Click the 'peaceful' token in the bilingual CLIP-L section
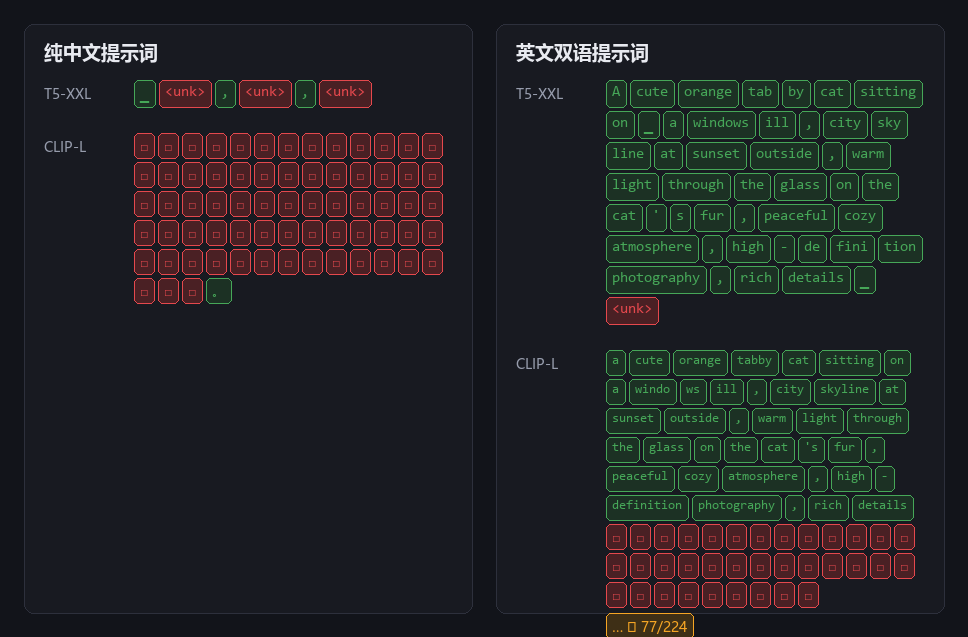The width and height of the screenshot is (968, 637). (x=640, y=478)
